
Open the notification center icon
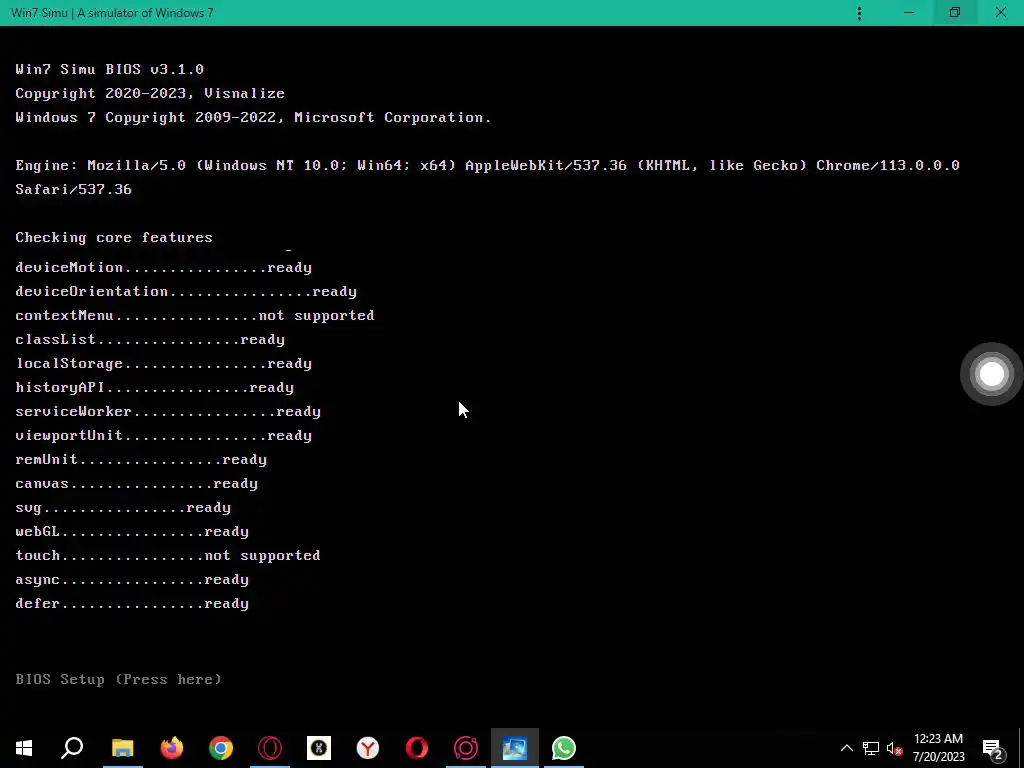coord(993,748)
